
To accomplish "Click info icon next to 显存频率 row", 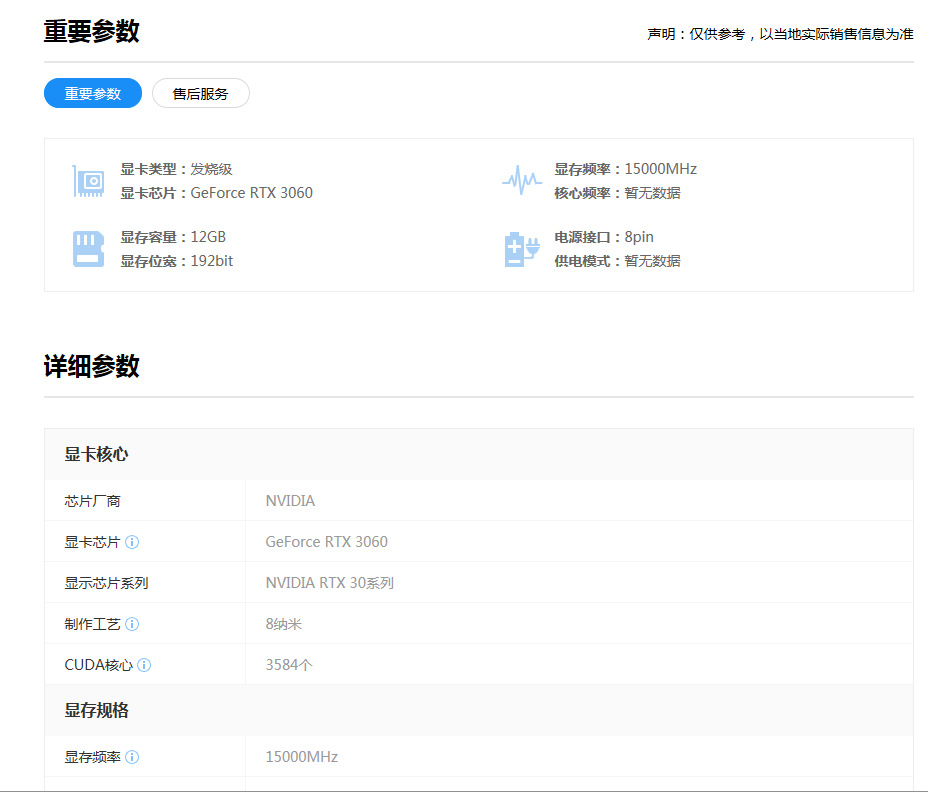I will (x=132, y=757).
